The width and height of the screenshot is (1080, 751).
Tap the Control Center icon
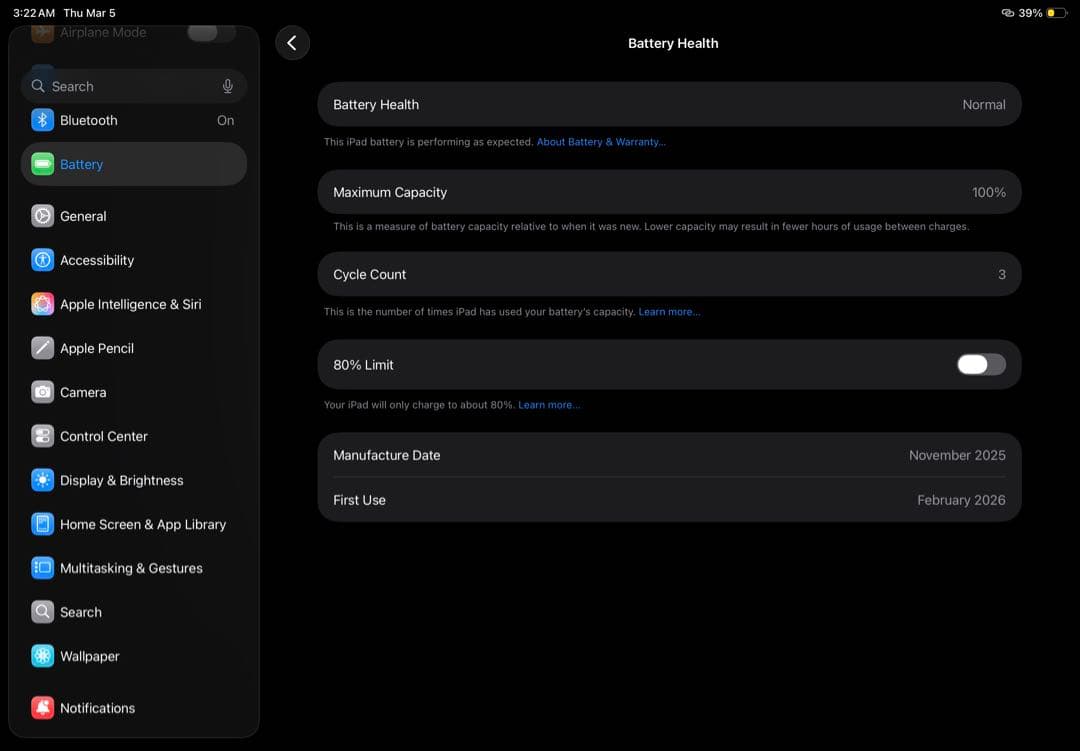pyautogui.click(x=42, y=436)
